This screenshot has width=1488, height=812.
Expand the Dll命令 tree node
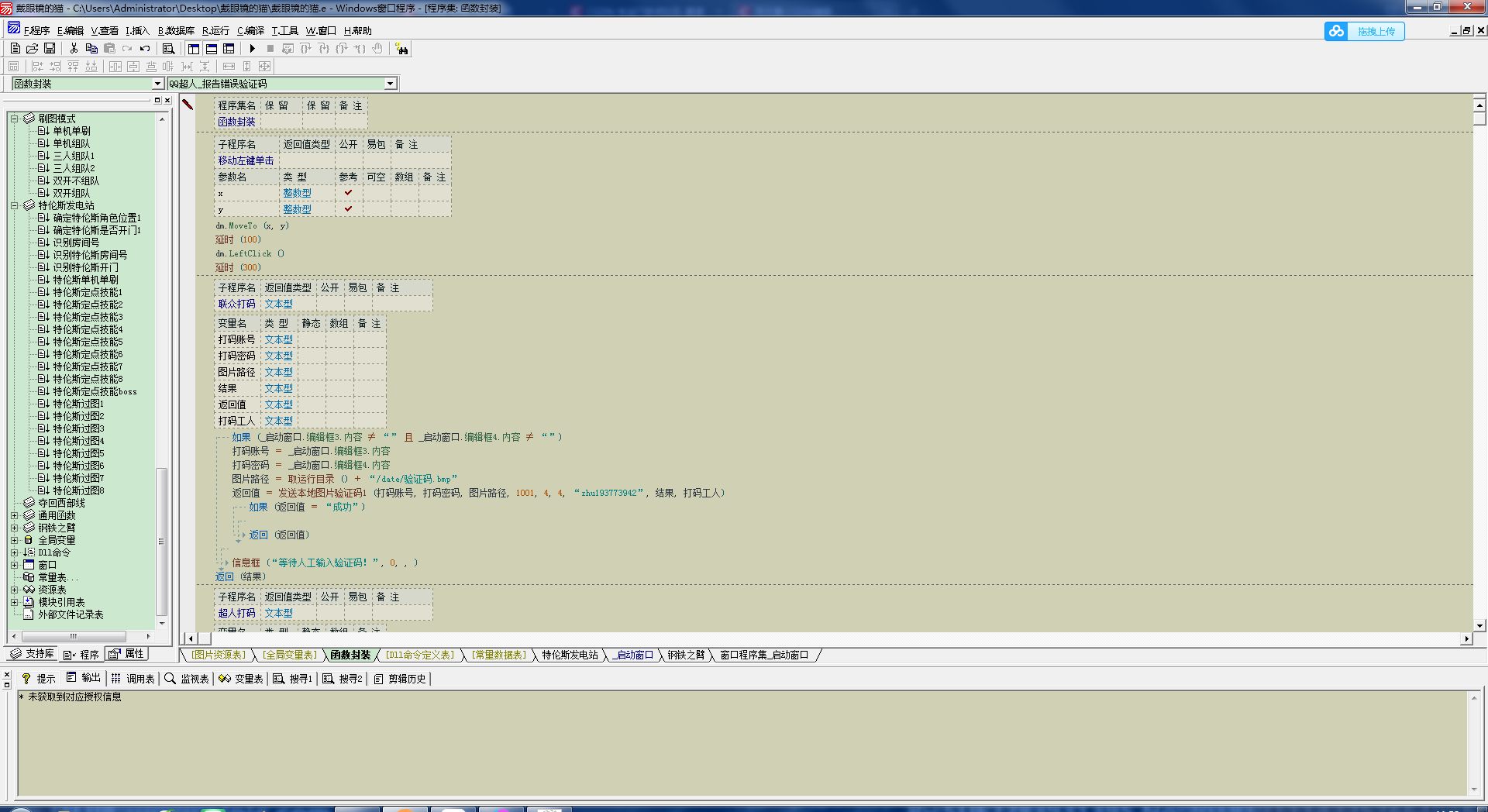coord(14,552)
